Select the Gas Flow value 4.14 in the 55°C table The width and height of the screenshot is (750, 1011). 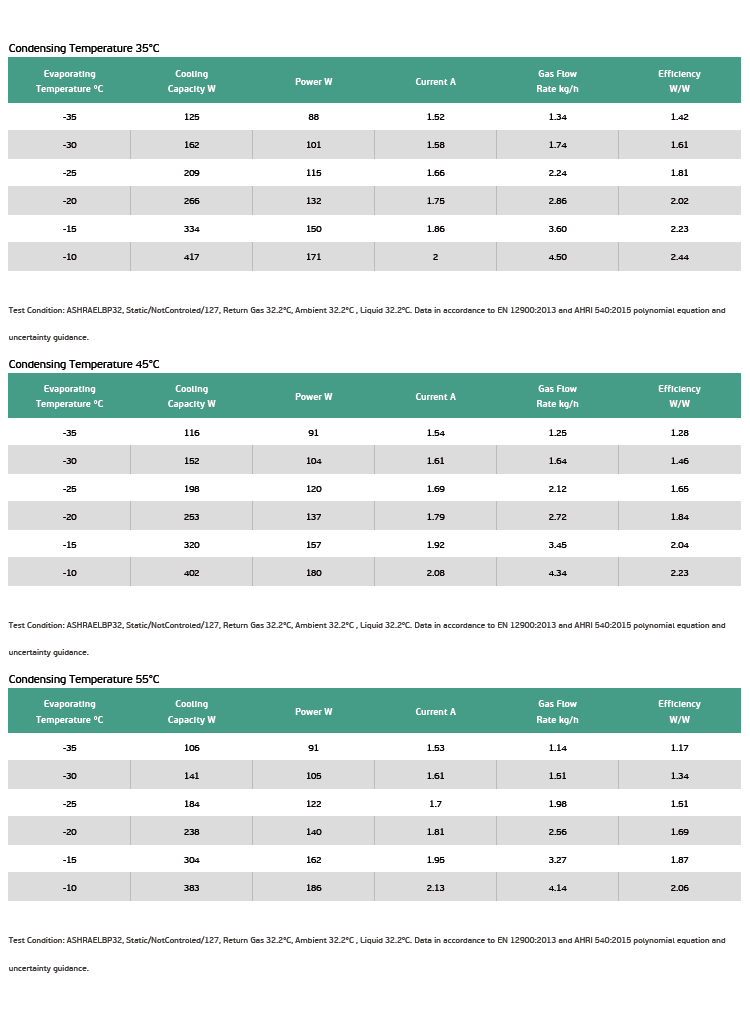(557, 888)
